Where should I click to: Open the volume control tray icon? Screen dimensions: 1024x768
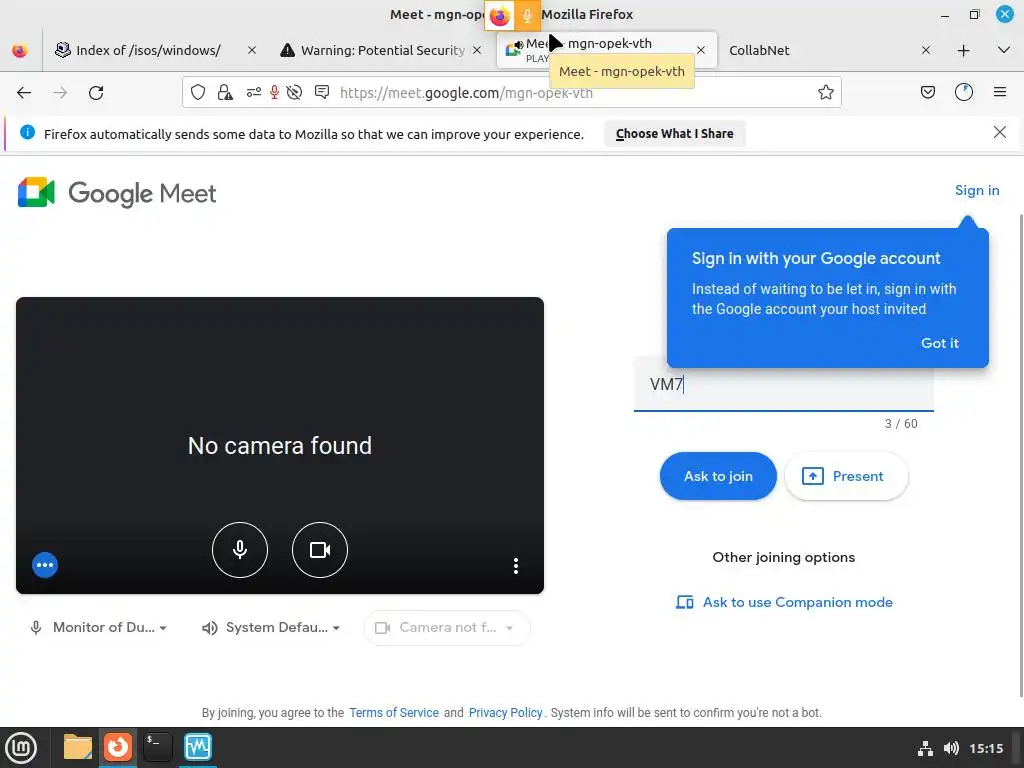pyautogui.click(x=951, y=748)
